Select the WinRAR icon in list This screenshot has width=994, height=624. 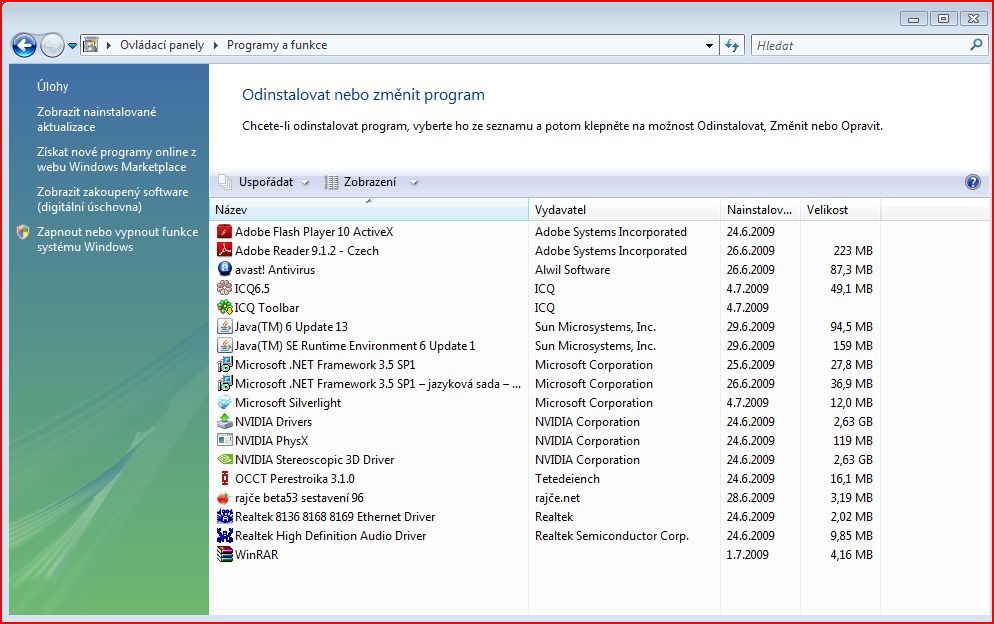tap(225, 555)
